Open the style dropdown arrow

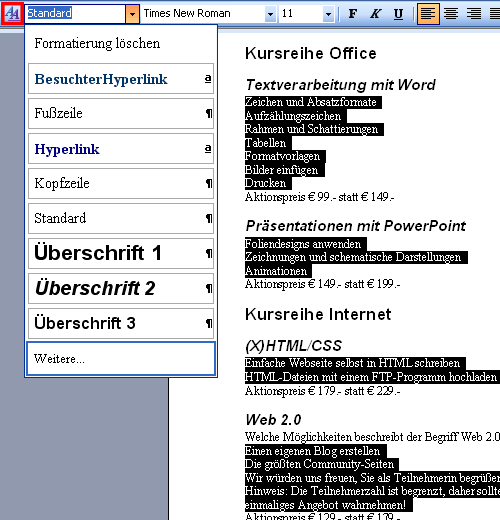[x=132, y=14]
